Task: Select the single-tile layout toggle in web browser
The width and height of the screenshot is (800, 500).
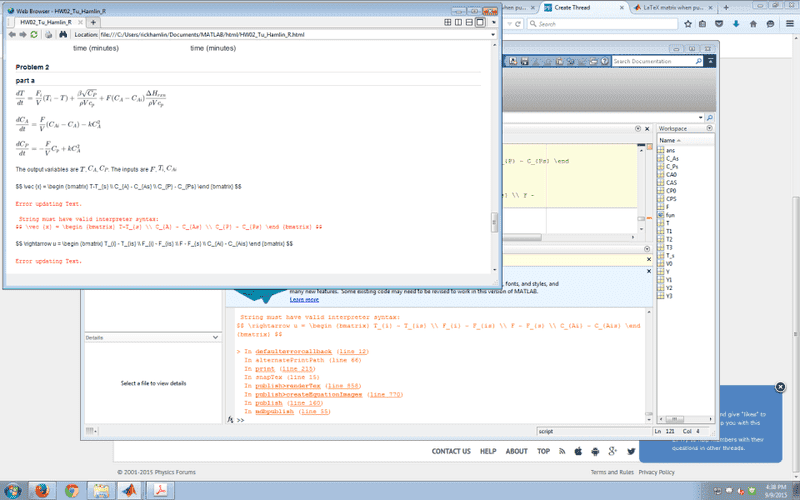Action: coord(481,21)
